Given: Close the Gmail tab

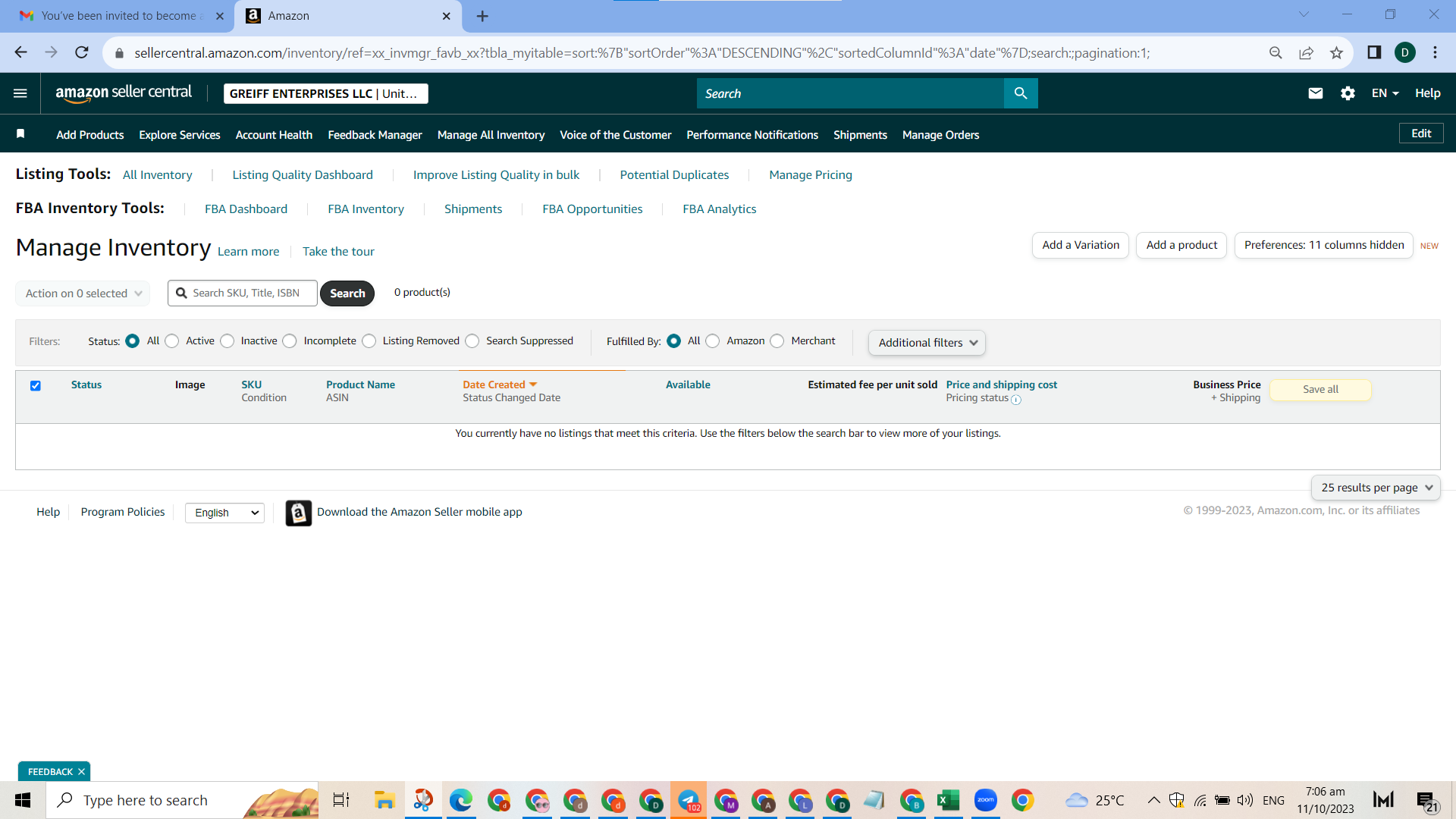Looking at the screenshot, I should tap(220, 16).
